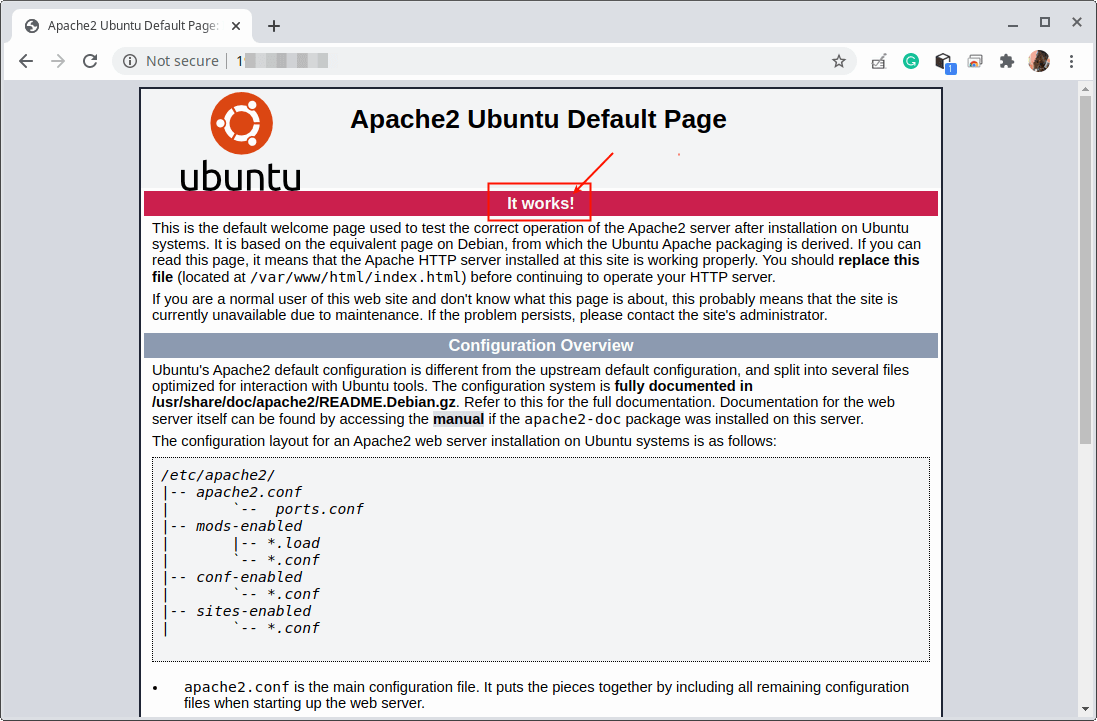Click the pen-and-checkbox extension icon

click(879, 61)
